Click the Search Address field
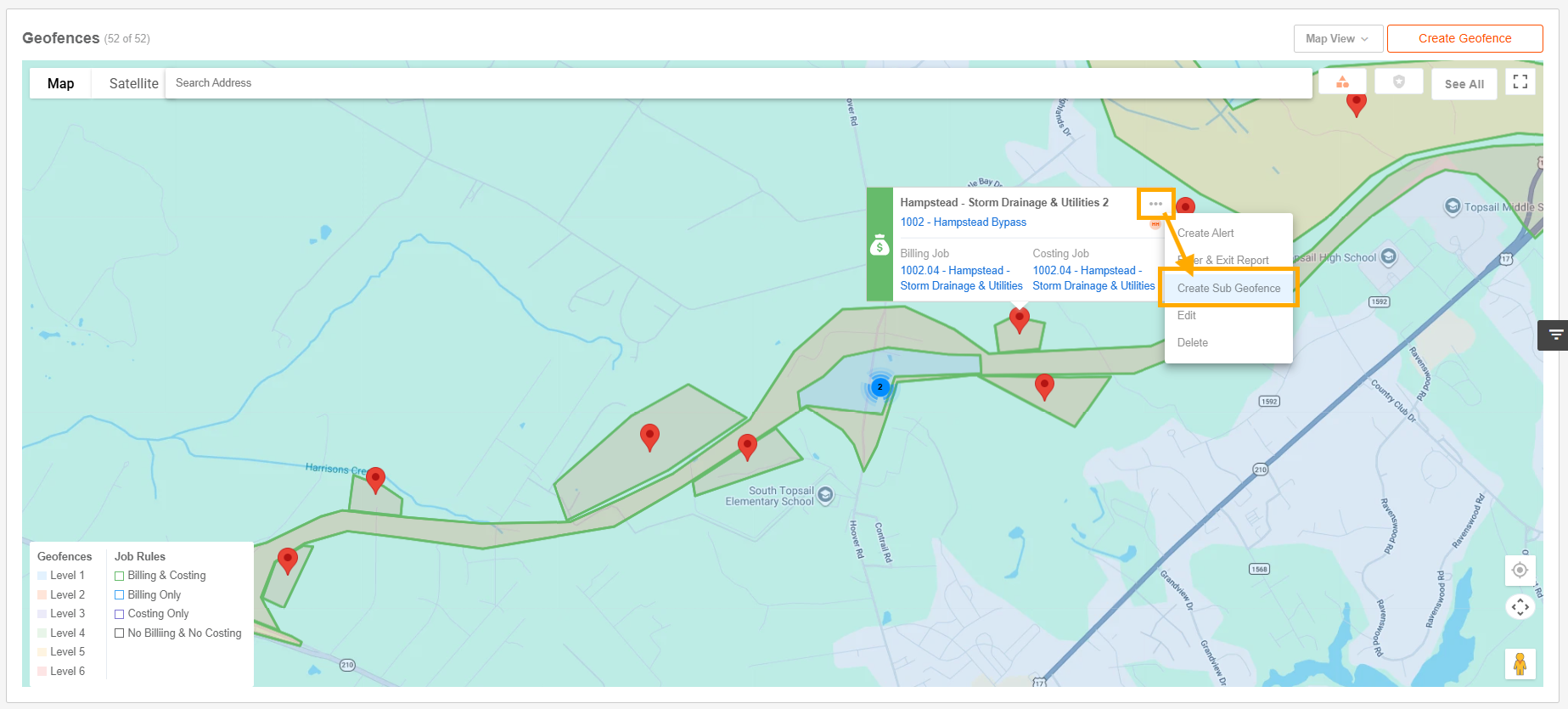The width and height of the screenshot is (1568, 709). (x=739, y=83)
